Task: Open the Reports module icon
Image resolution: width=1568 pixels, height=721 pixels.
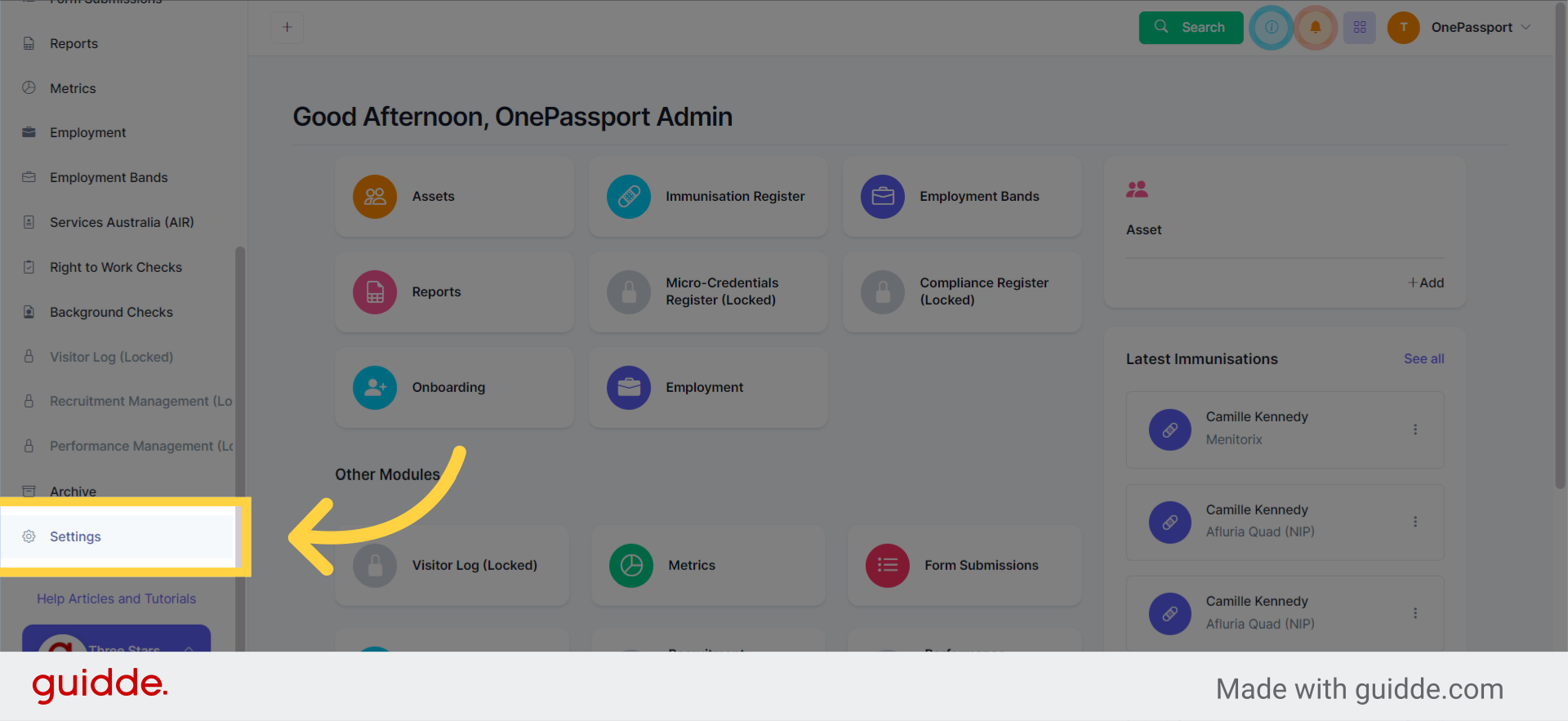Action: click(x=374, y=292)
